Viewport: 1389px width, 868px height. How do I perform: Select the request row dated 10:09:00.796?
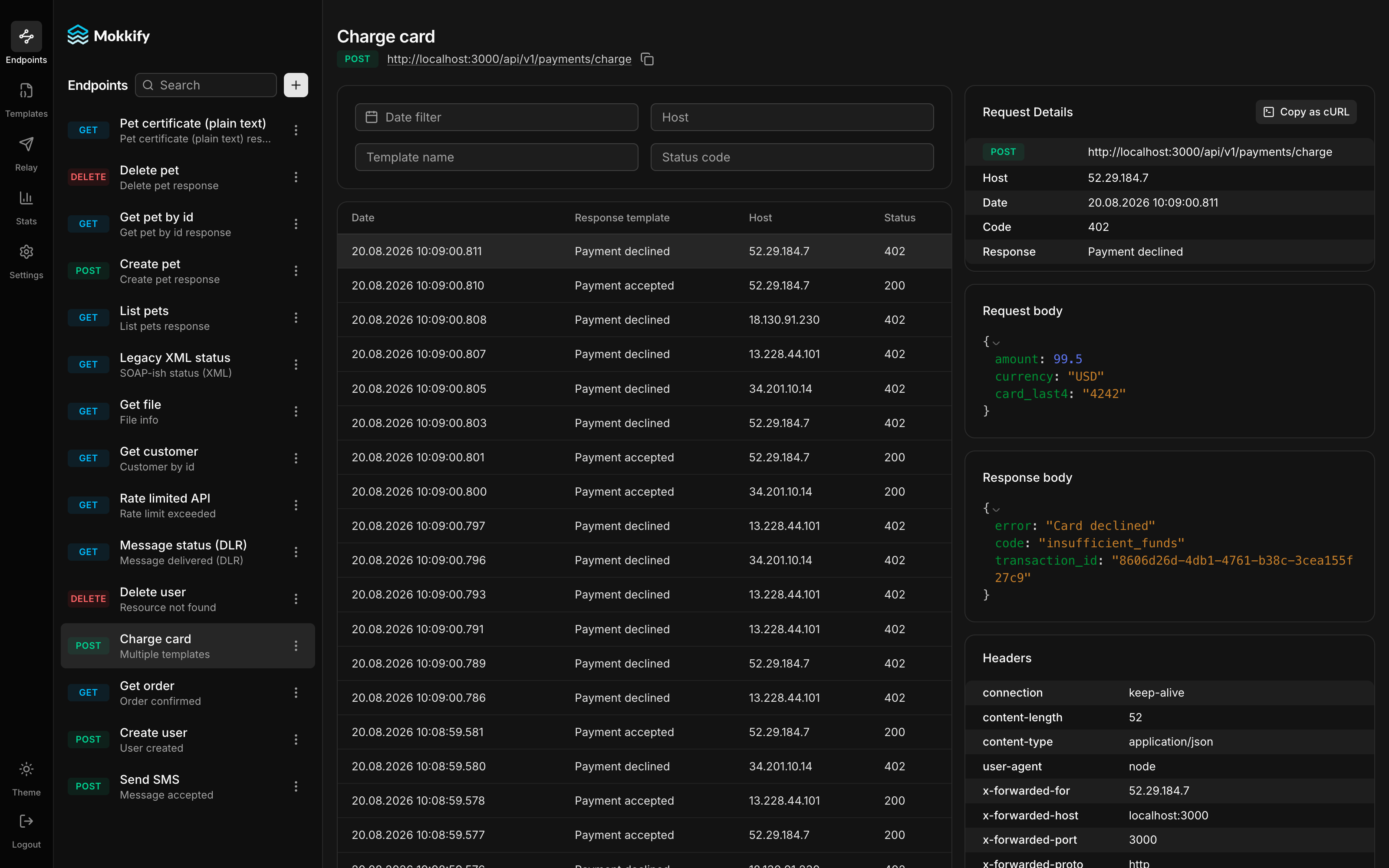click(644, 560)
